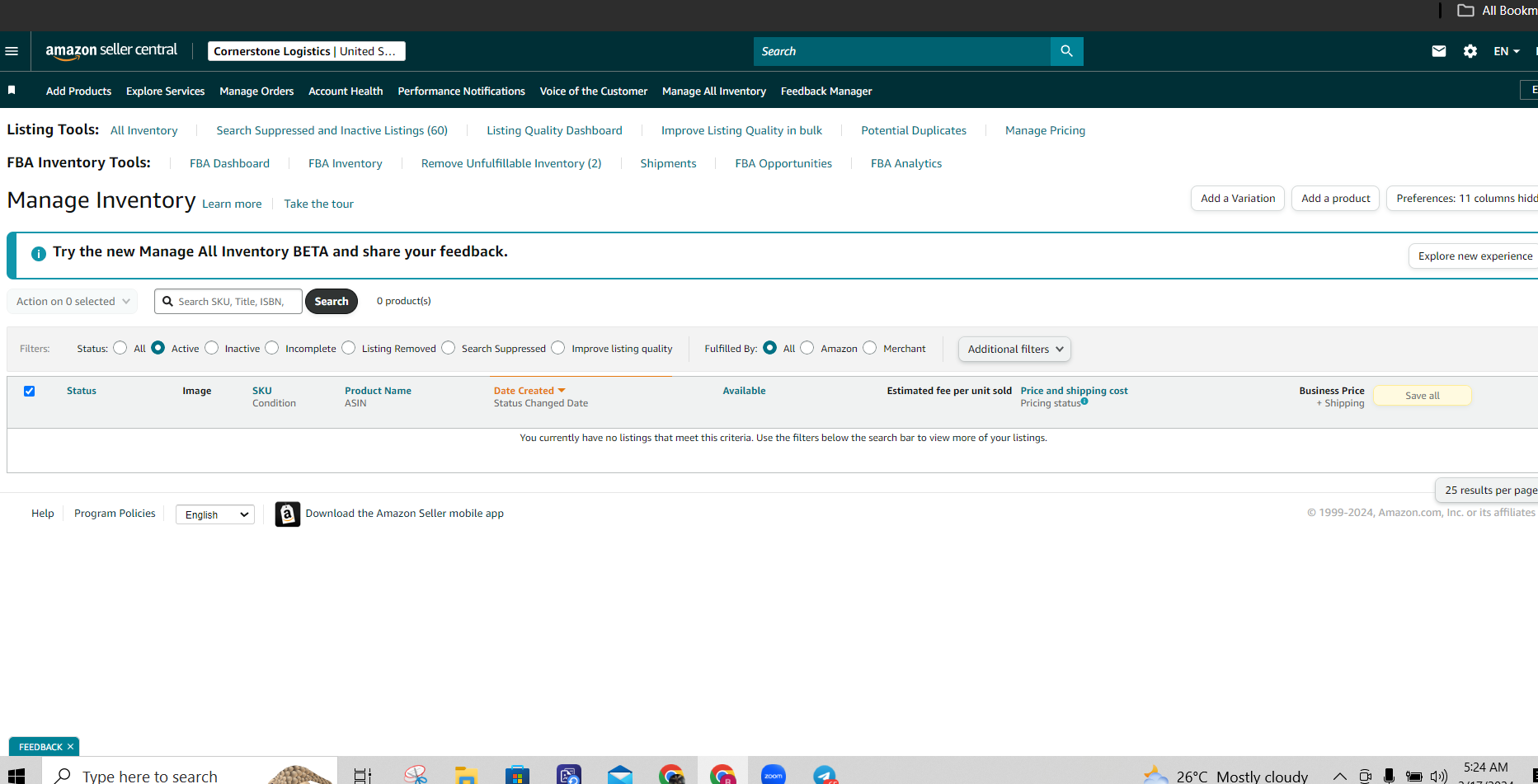The height and width of the screenshot is (784, 1538).
Task: Open Add Products menu item
Action: coord(78,91)
